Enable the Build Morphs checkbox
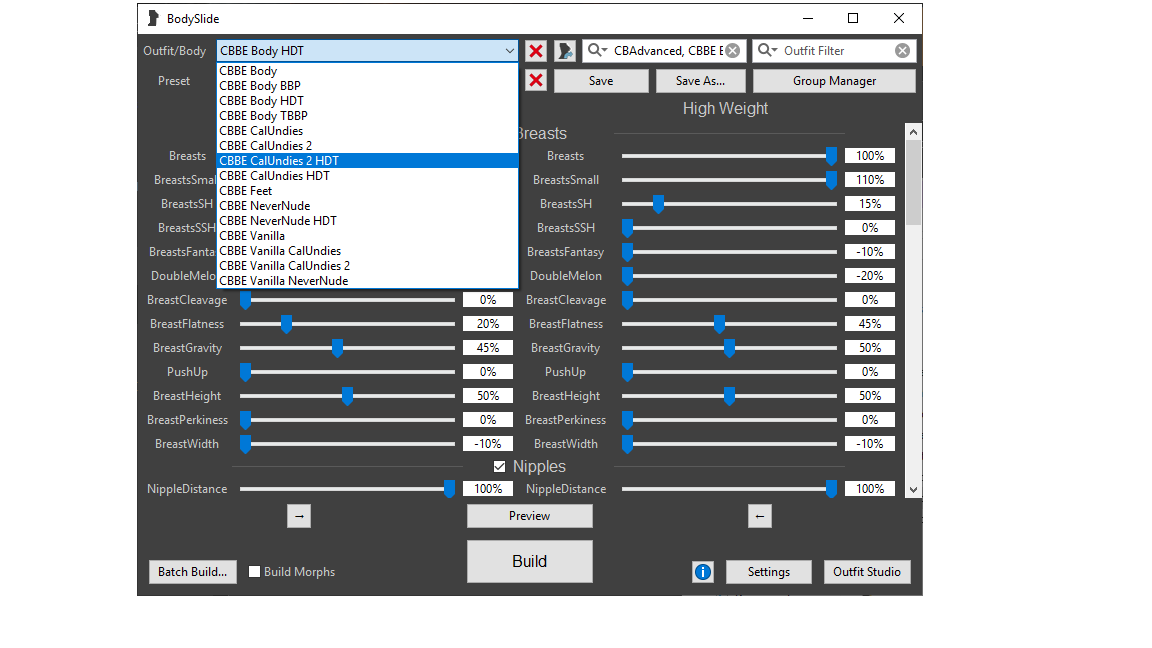Image resolution: width=1152 pixels, height=648 pixels. coord(254,572)
